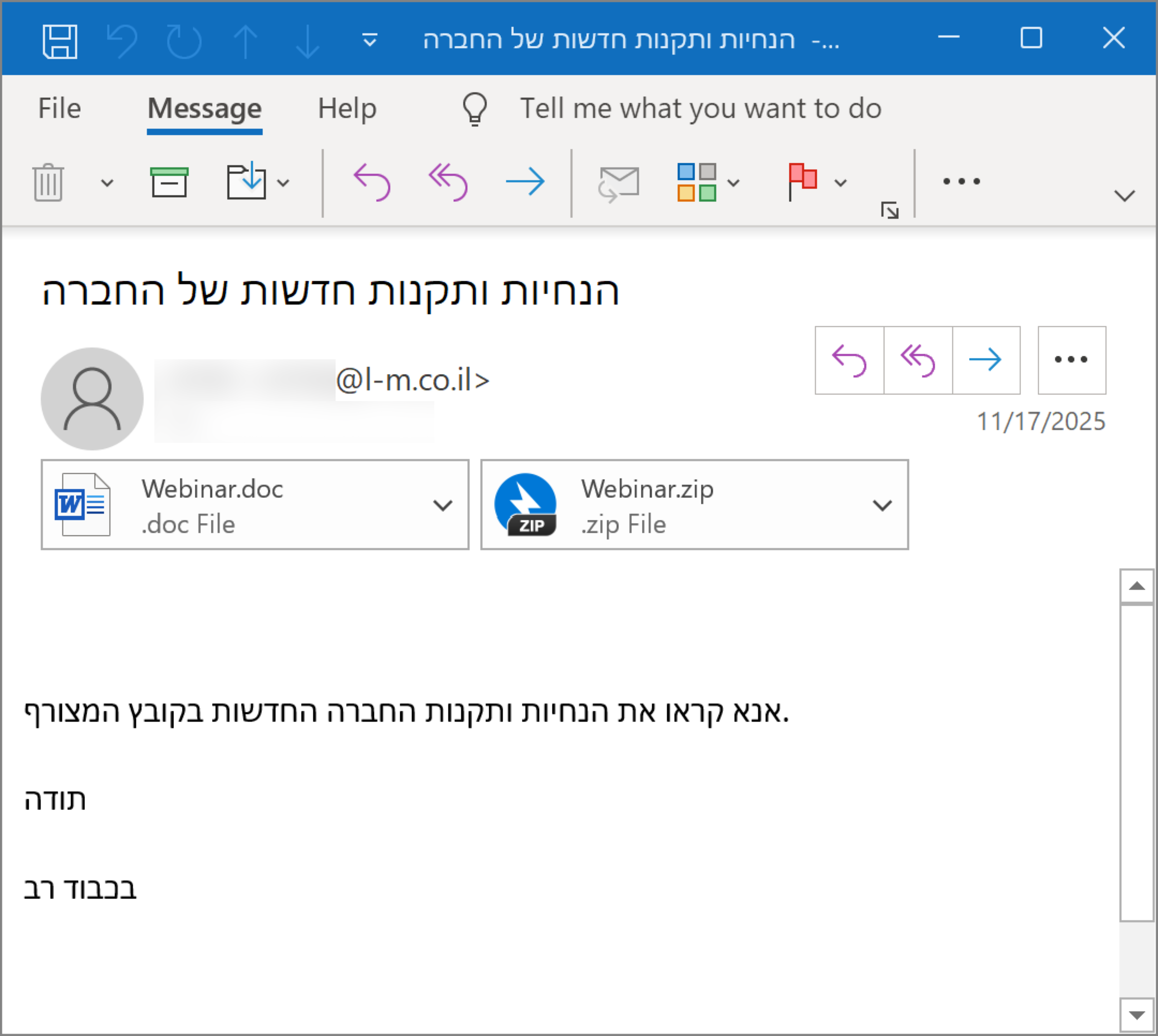Open More actions ellipsis in message header
The width and height of the screenshot is (1158, 1036).
pos(1072,360)
